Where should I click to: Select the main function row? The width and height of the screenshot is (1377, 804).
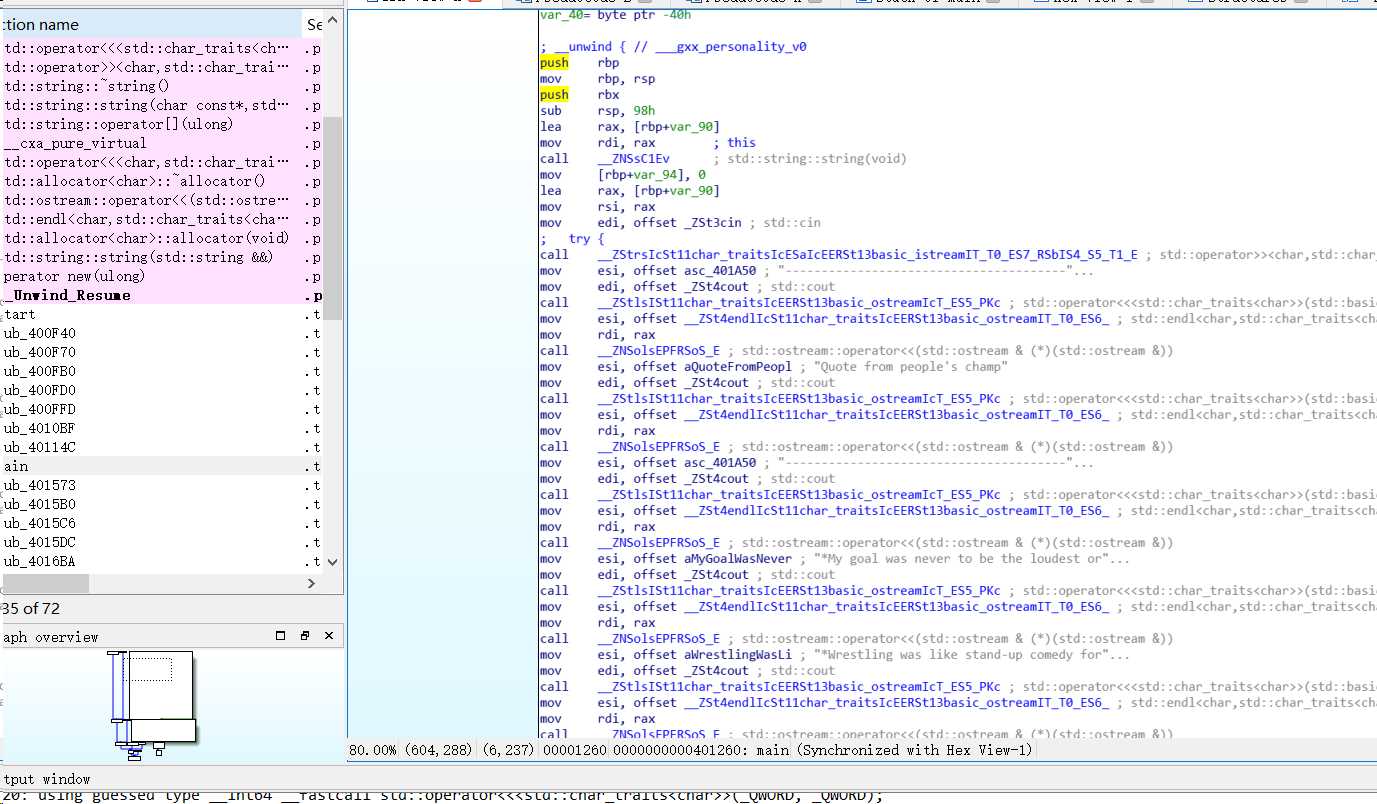click(162, 466)
